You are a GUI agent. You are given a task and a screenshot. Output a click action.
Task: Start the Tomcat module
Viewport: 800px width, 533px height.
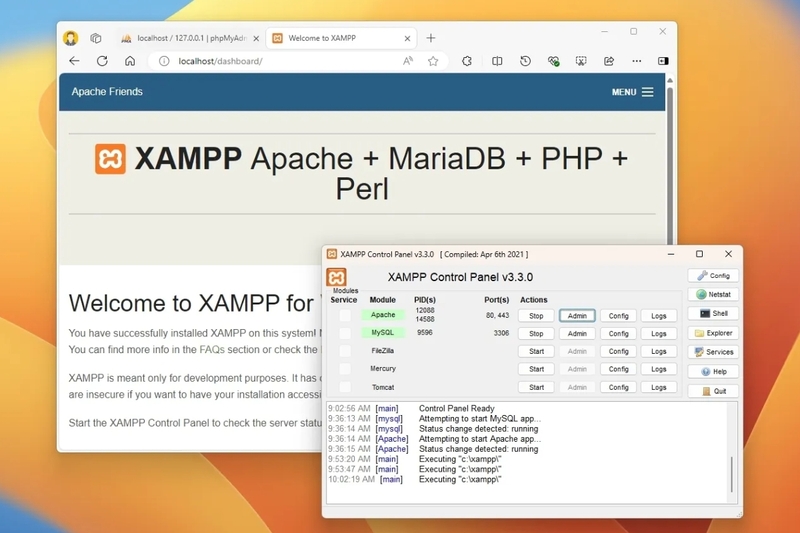tap(536, 388)
